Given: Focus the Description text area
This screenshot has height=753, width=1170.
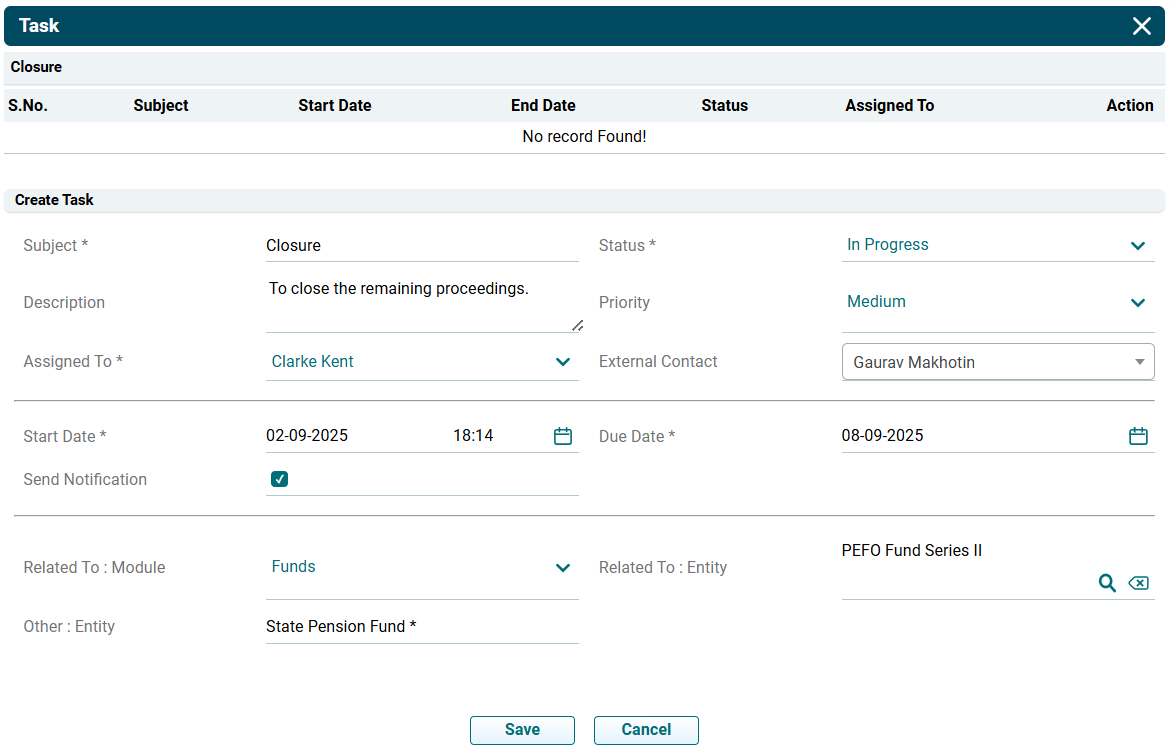Looking at the screenshot, I should click(x=421, y=303).
